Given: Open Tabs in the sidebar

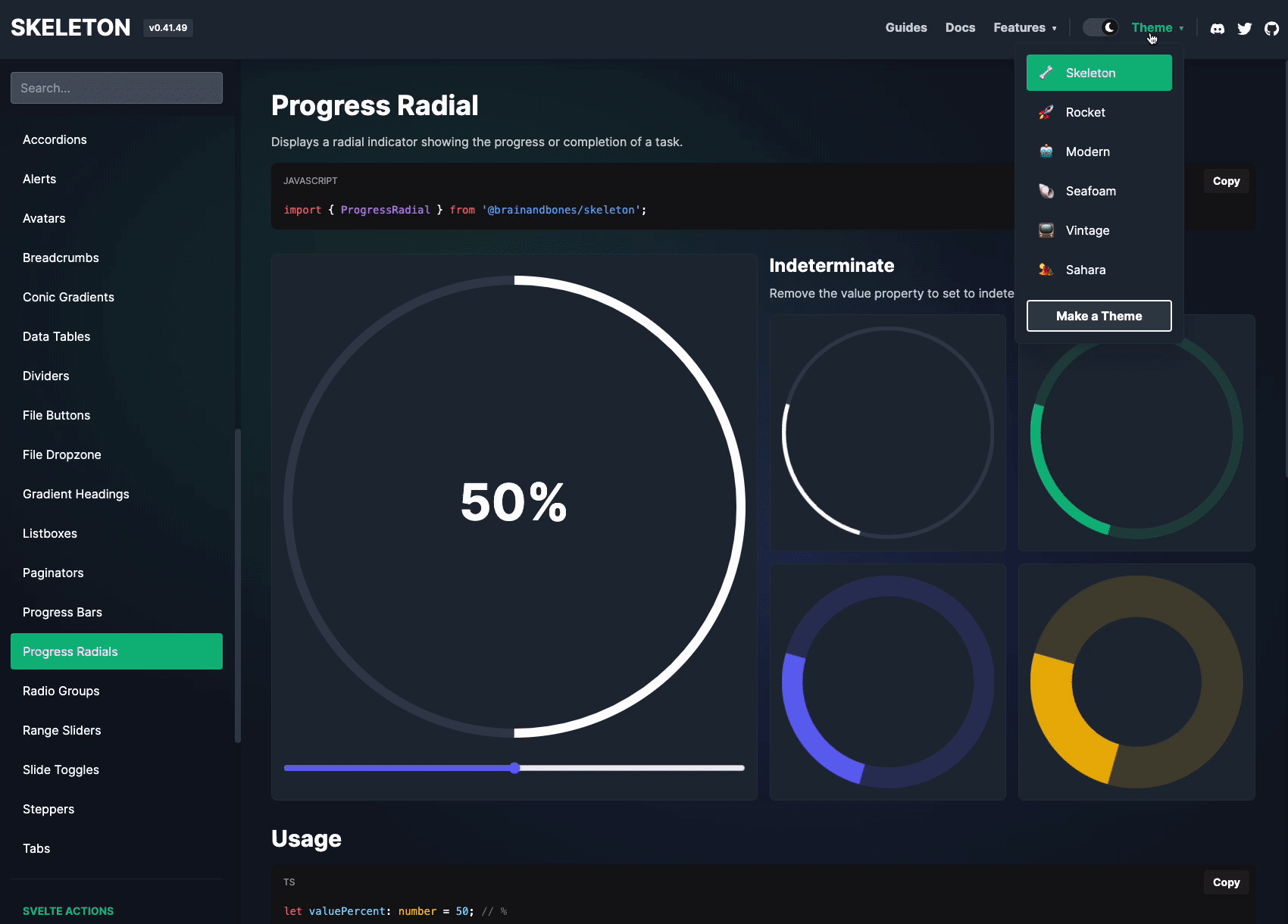Looking at the screenshot, I should tap(117, 848).
